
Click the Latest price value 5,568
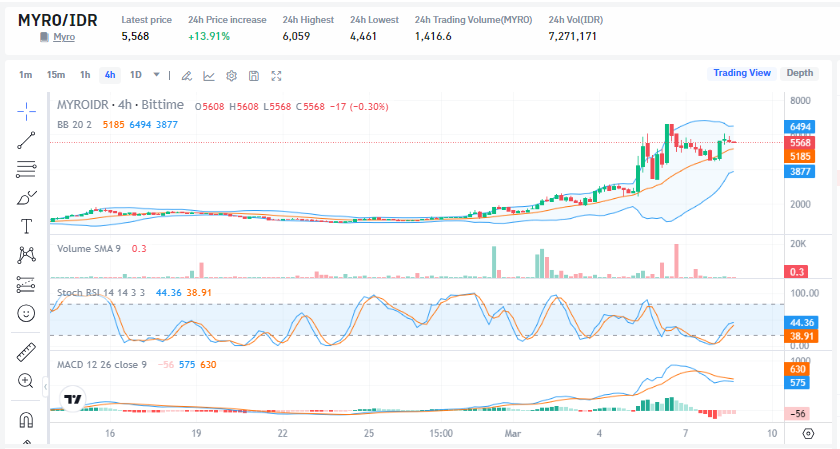pos(135,36)
